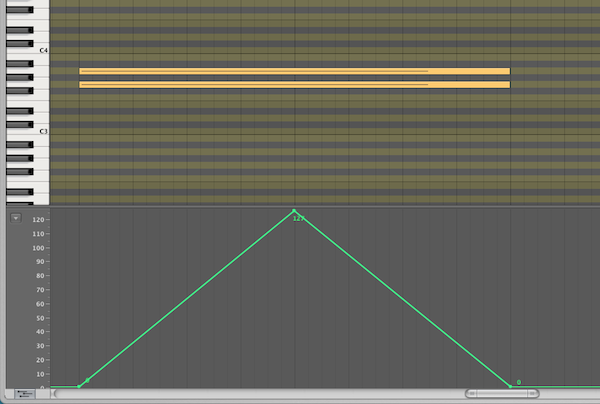Select the final automation node labeled 0
Screen dimensions: 600x404
[510, 387]
